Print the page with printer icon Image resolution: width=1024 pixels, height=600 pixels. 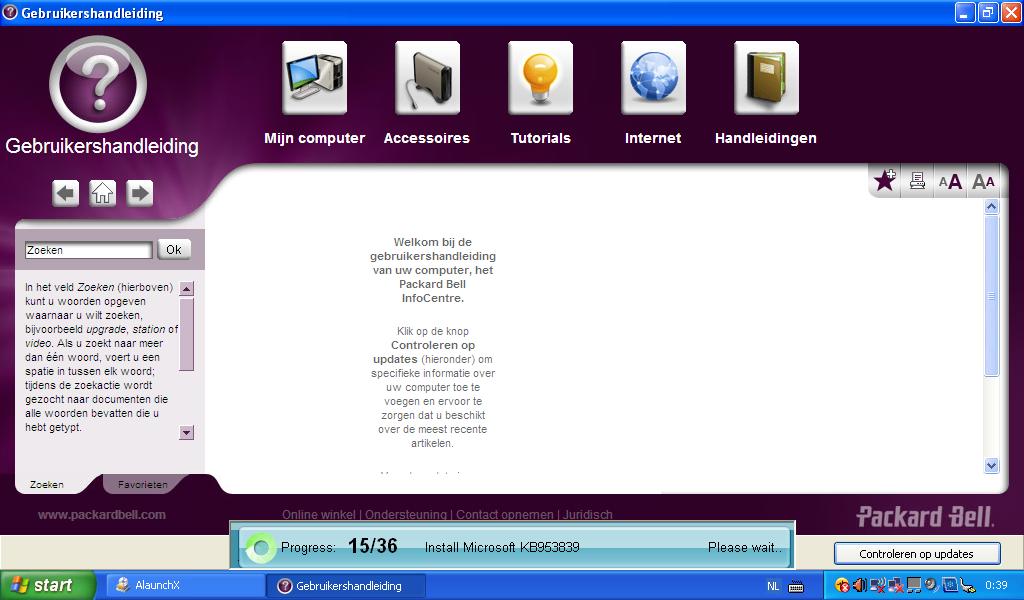917,181
